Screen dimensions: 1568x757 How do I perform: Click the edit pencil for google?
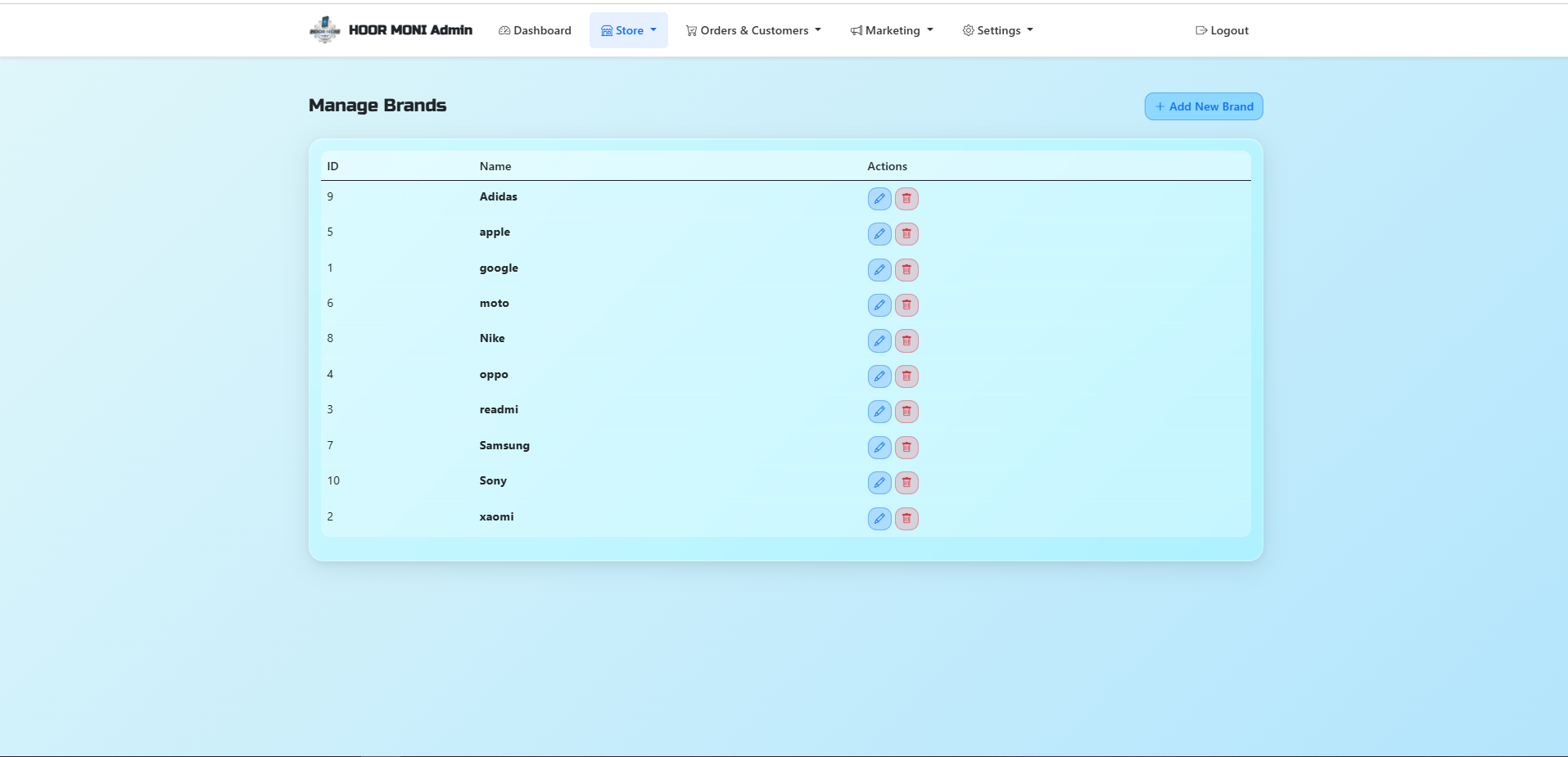pos(879,270)
